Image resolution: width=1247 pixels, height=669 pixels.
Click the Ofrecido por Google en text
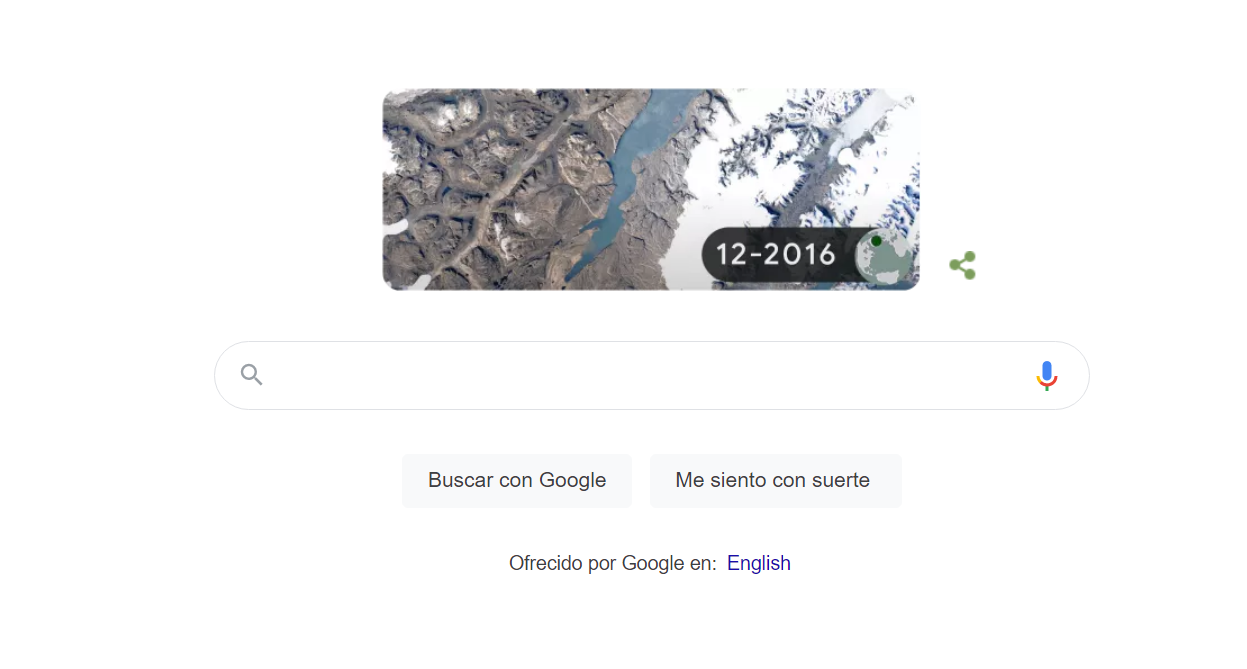(x=612, y=563)
